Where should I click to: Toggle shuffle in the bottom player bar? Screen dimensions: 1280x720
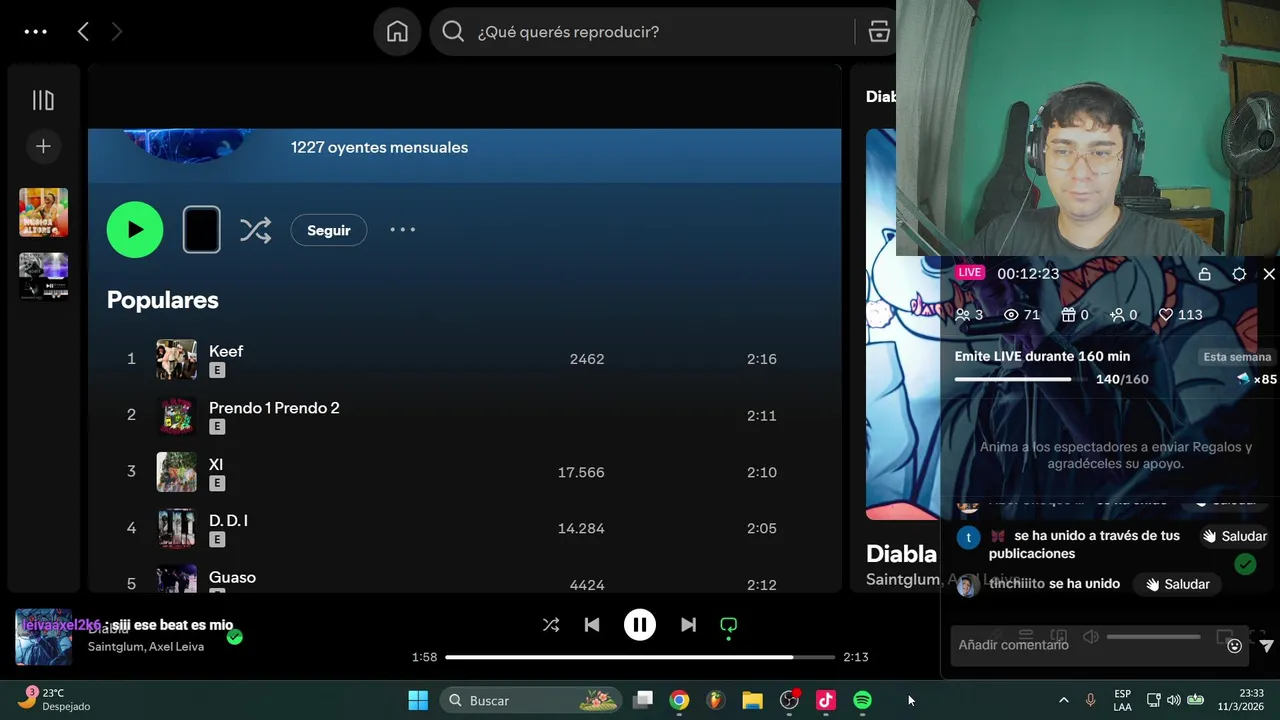click(x=551, y=625)
